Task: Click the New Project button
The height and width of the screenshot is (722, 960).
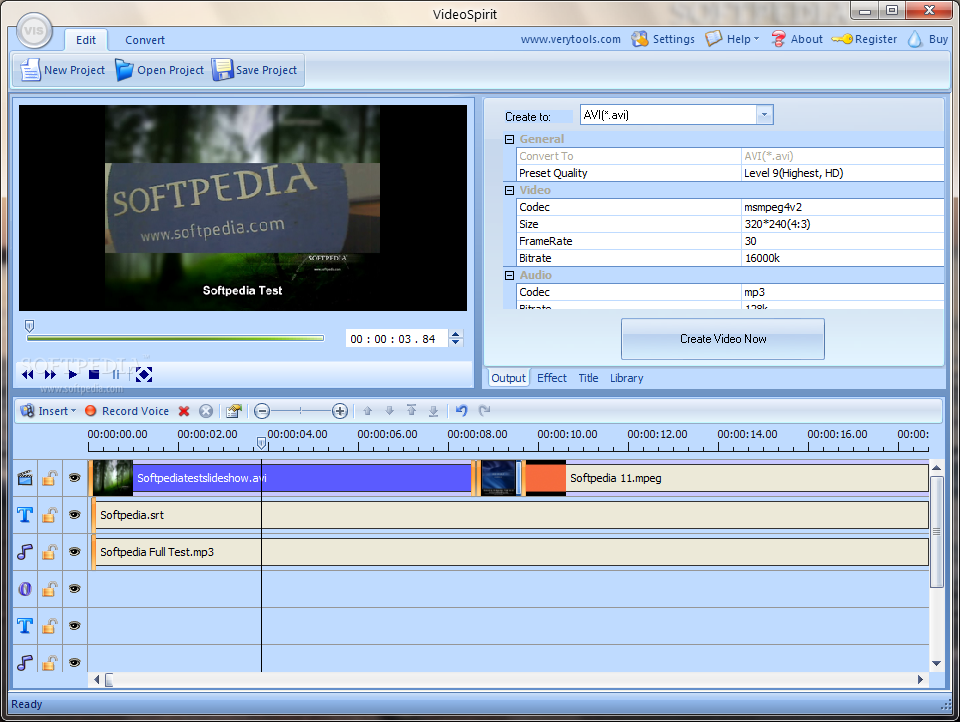Action: click(x=62, y=70)
